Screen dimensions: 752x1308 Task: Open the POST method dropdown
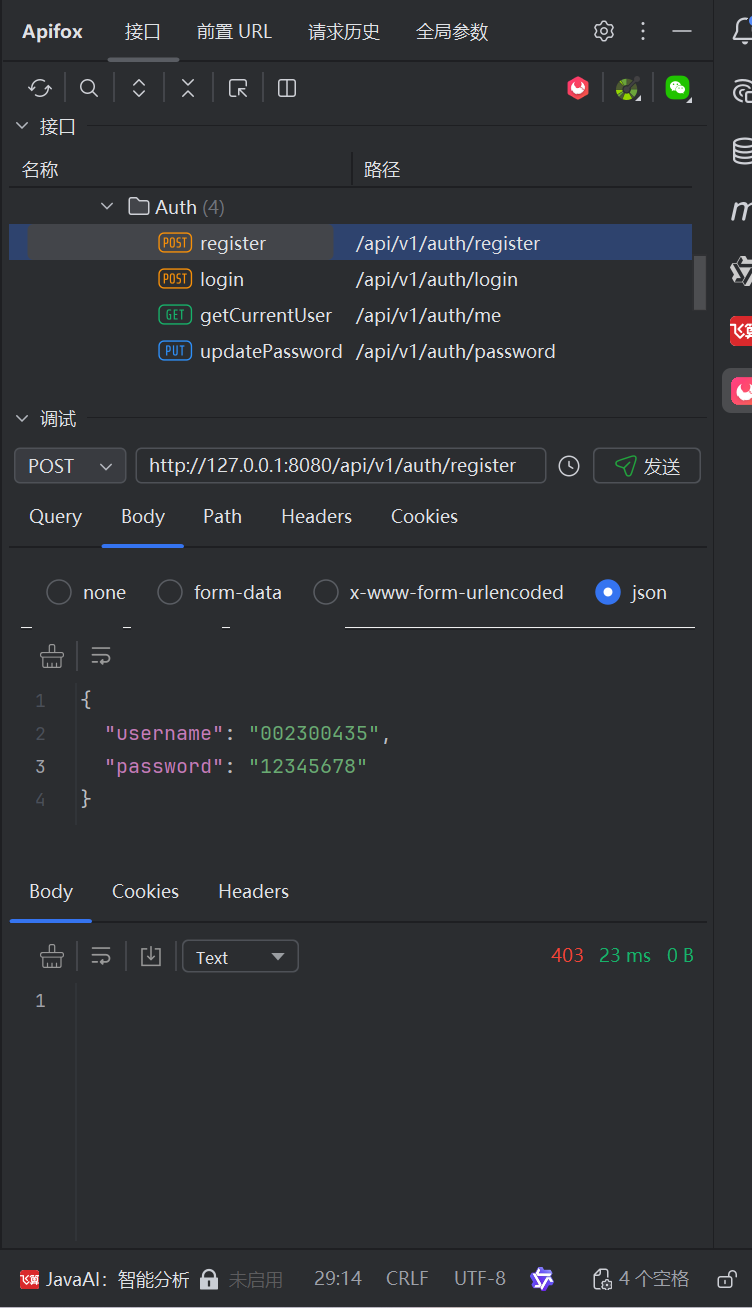(x=70, y=466)
